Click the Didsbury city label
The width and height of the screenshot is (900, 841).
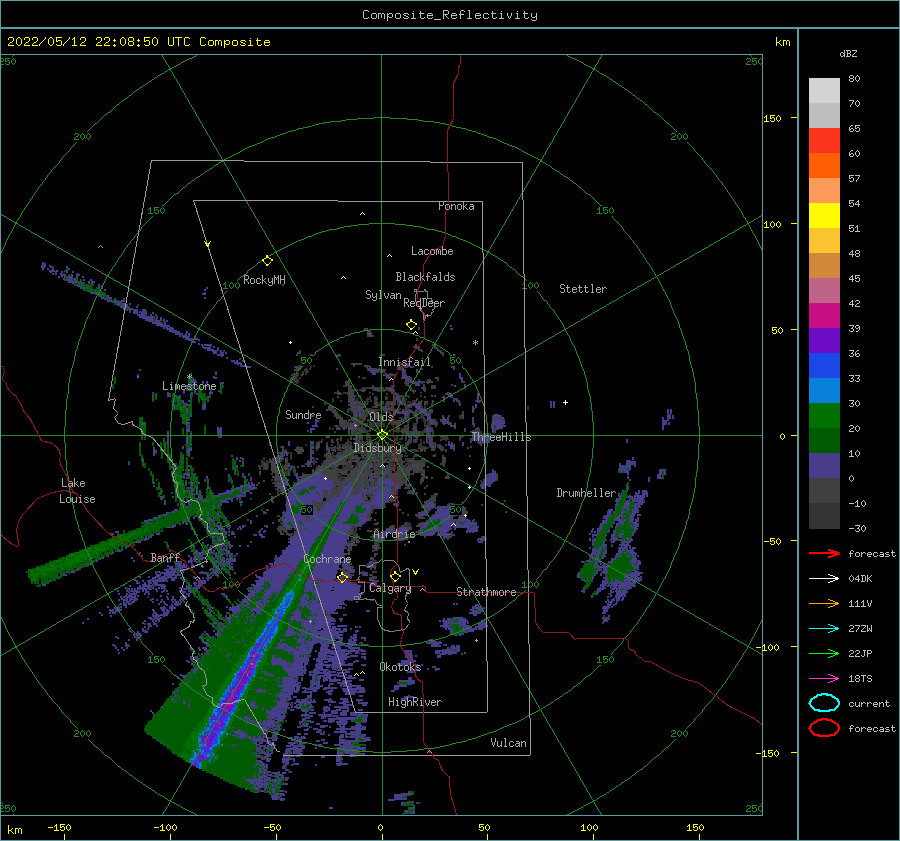(377, 448)
